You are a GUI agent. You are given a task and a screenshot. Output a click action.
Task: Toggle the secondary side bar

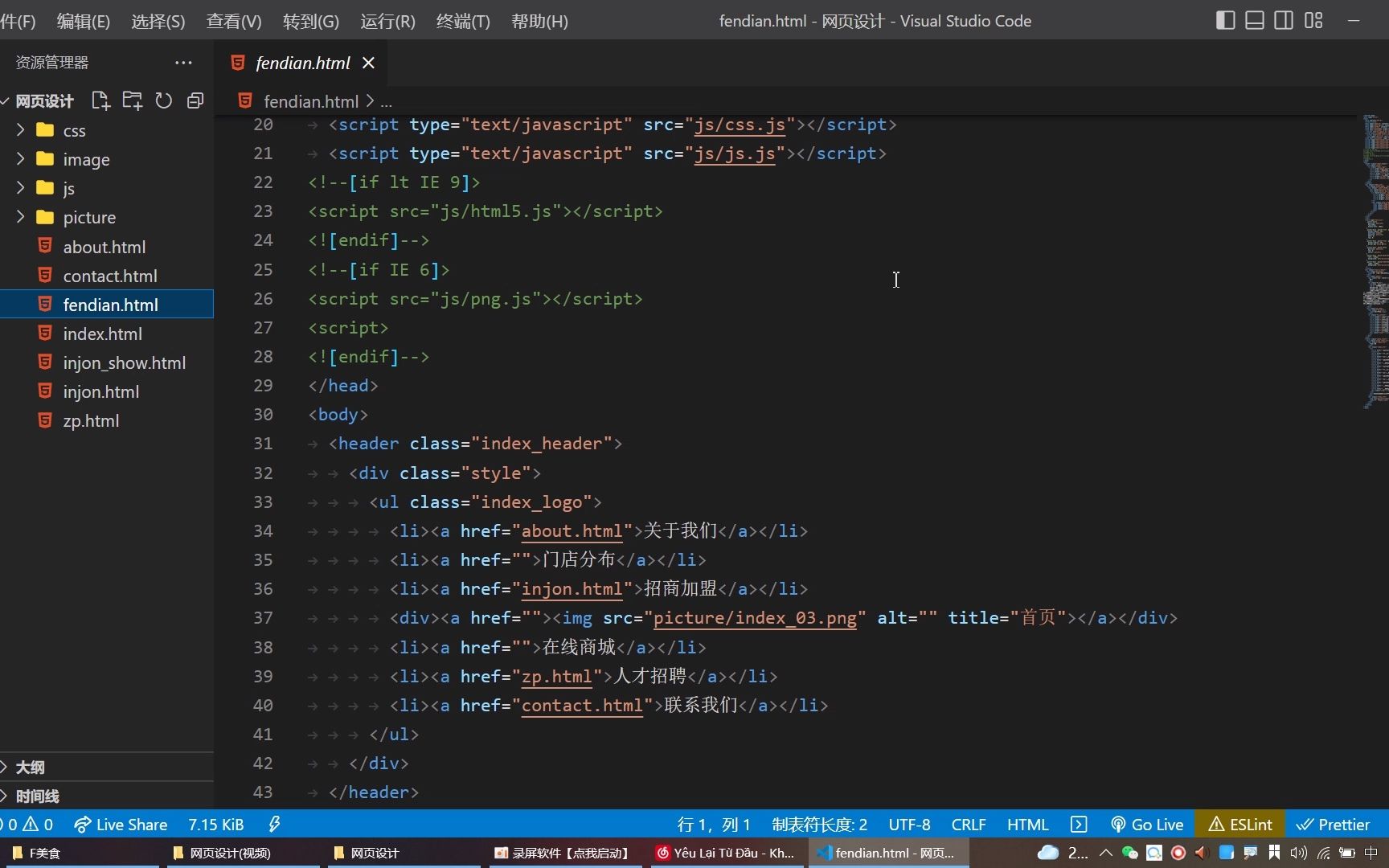(1283, 20)
